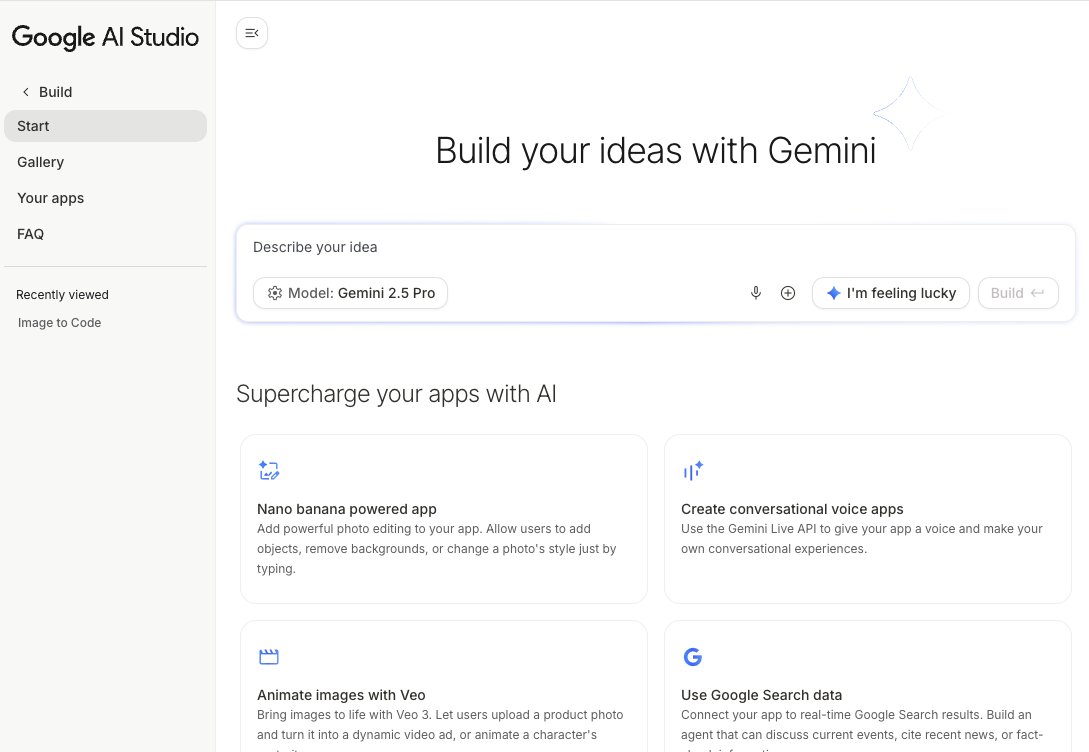The image size is (1089, 752).
Task: Collapse the sidebar with the panel toggle icon
Action: click(251, 33)
